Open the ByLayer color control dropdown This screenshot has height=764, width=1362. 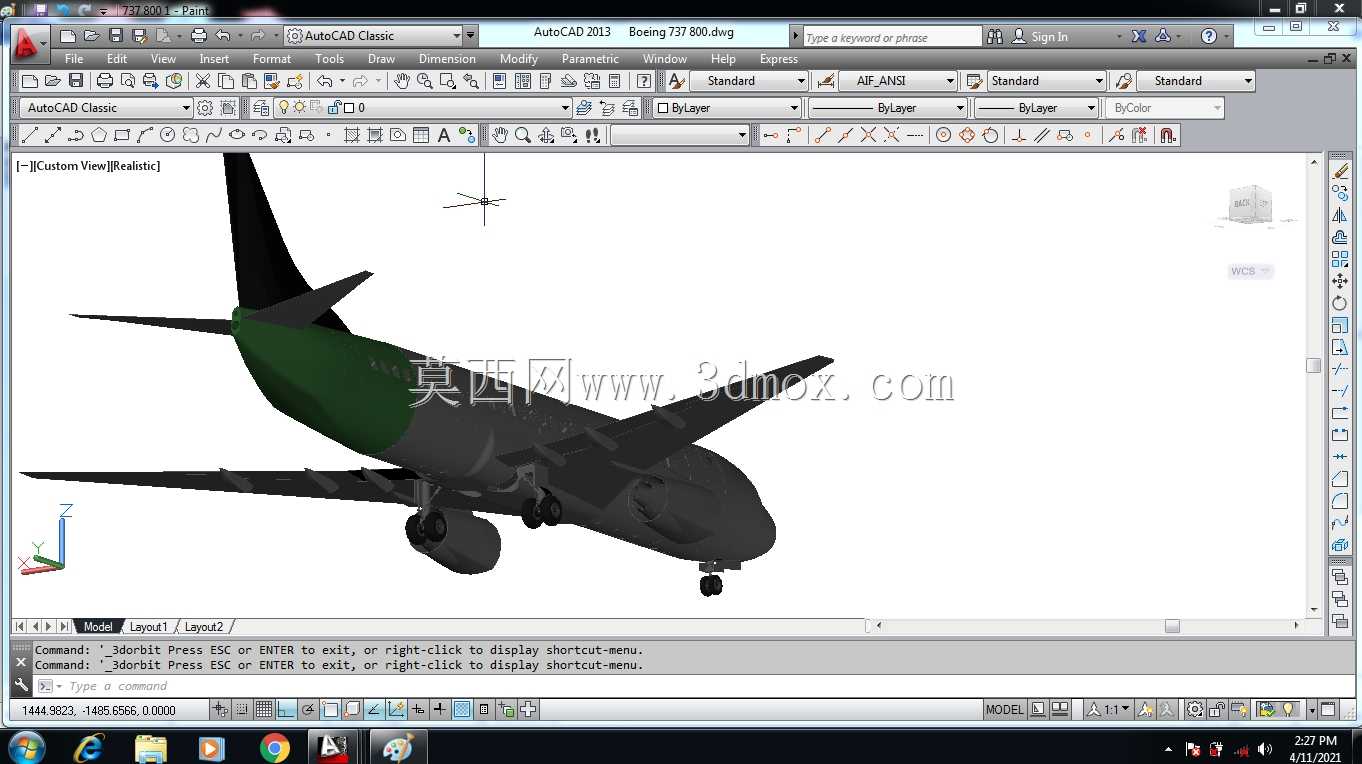[728, 108]
